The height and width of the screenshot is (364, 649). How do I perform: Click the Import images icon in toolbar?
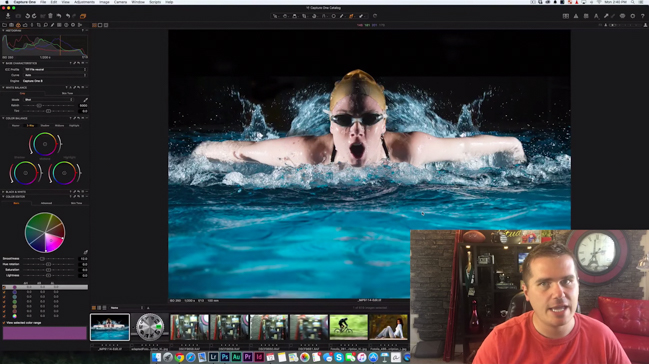coord(8,16)
